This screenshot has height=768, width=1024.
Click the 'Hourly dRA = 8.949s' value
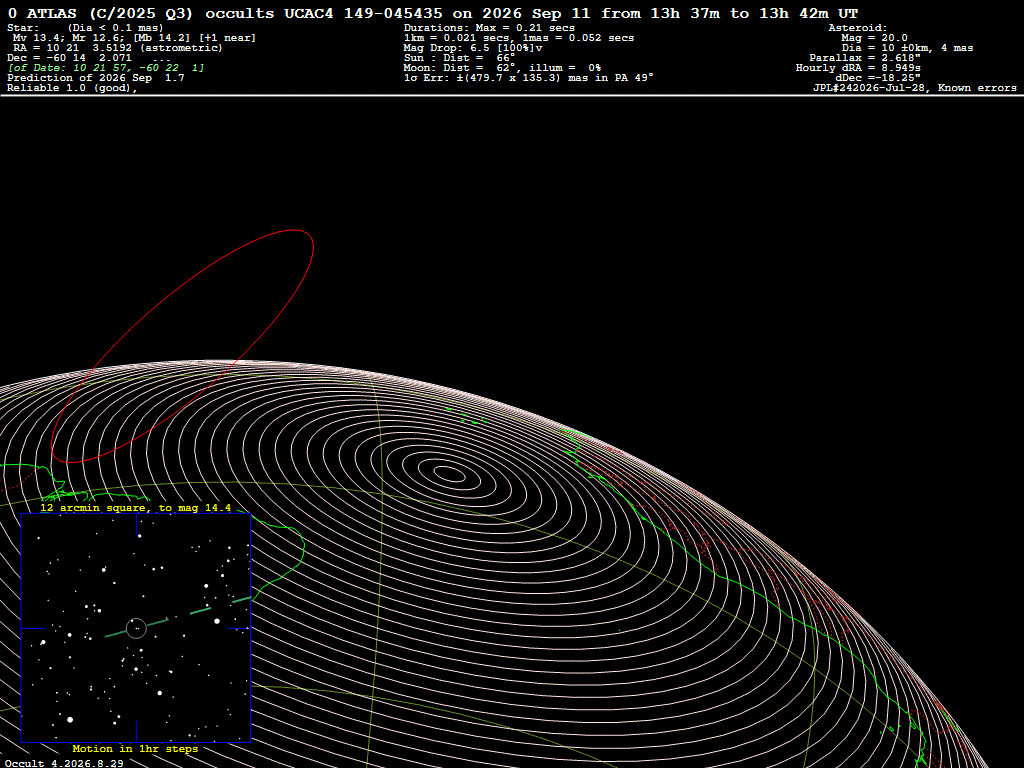(x=858, y=68)
